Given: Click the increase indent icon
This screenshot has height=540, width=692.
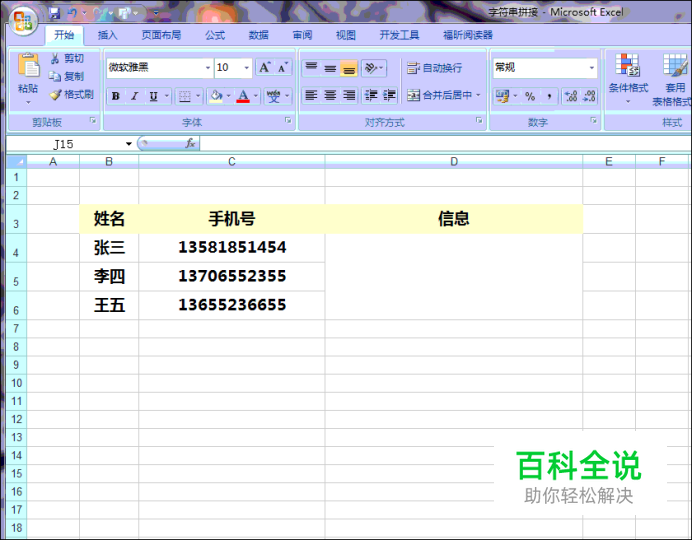Looking at the screenshot, I should [x=389, y=95].
